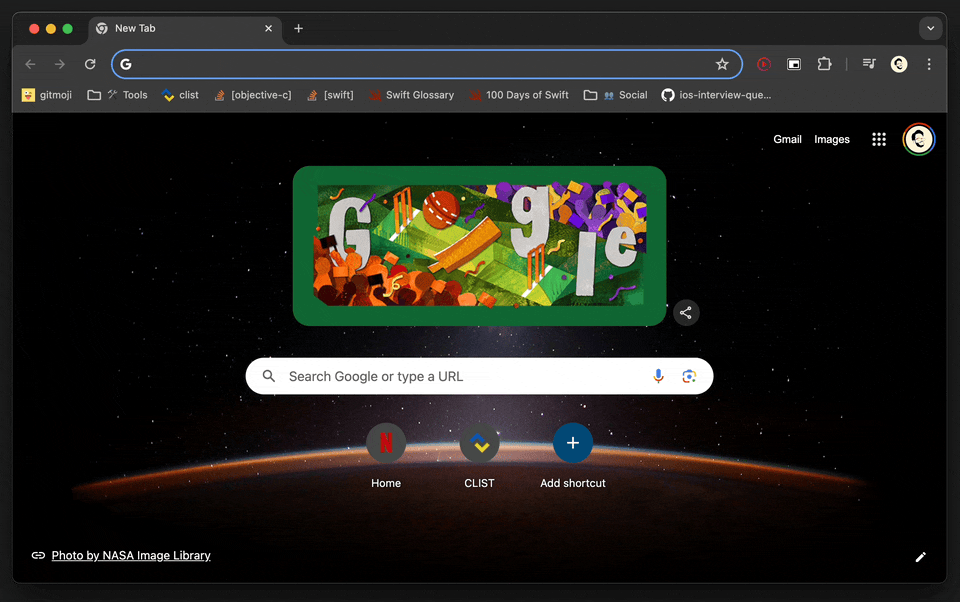
Task: Focus the address bar
Action: pos(427,64)
